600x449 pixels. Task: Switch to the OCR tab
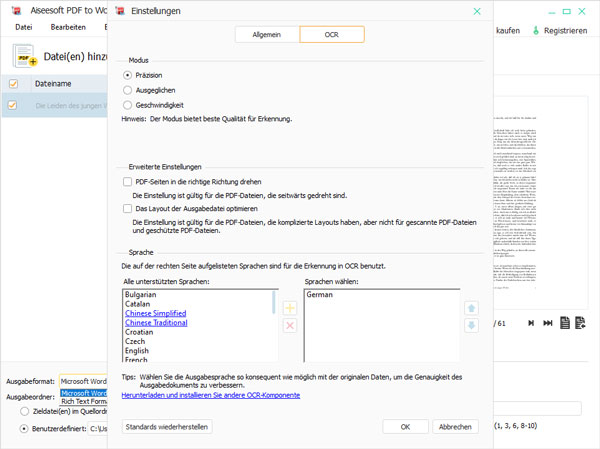pos(332,34)
